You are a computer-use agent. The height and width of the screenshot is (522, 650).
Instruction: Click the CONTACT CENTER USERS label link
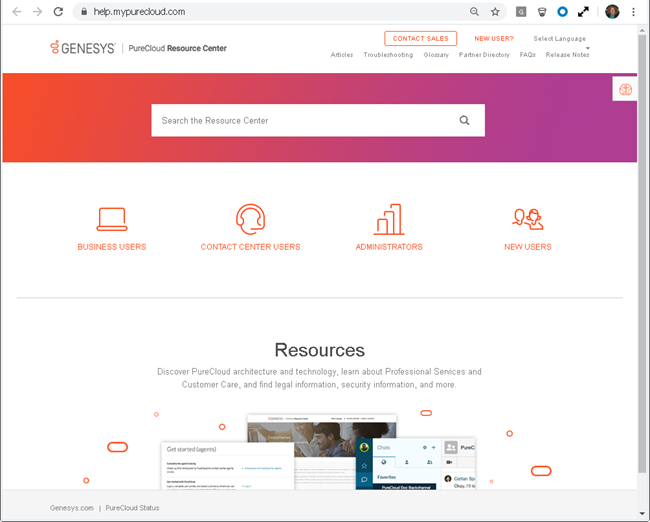[x=250, y=247]
